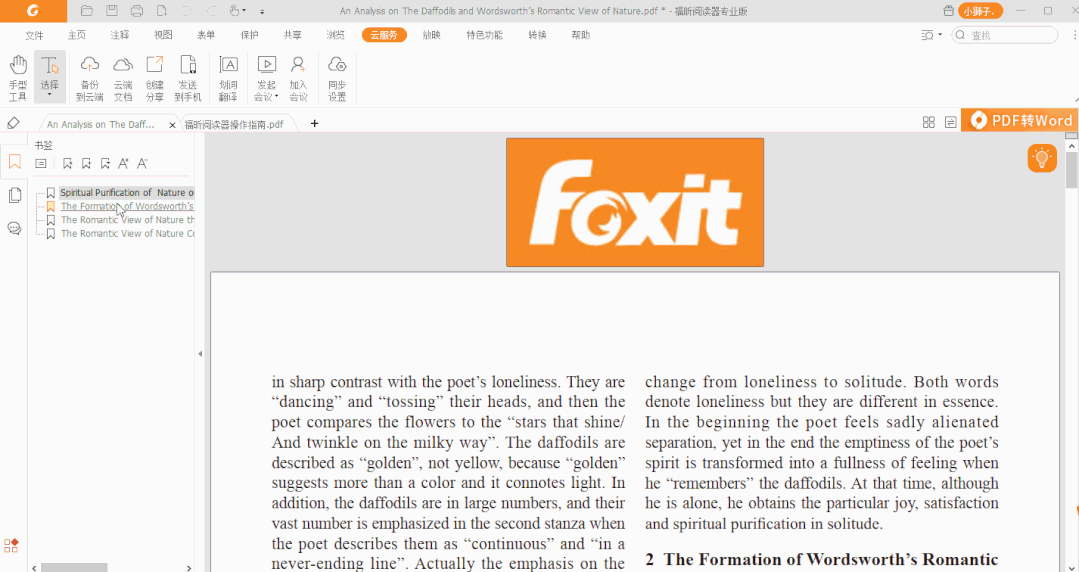Open the quick access toolbar customize dropdown
Screen dimensions: 1079x572
(x=262, y=11)
